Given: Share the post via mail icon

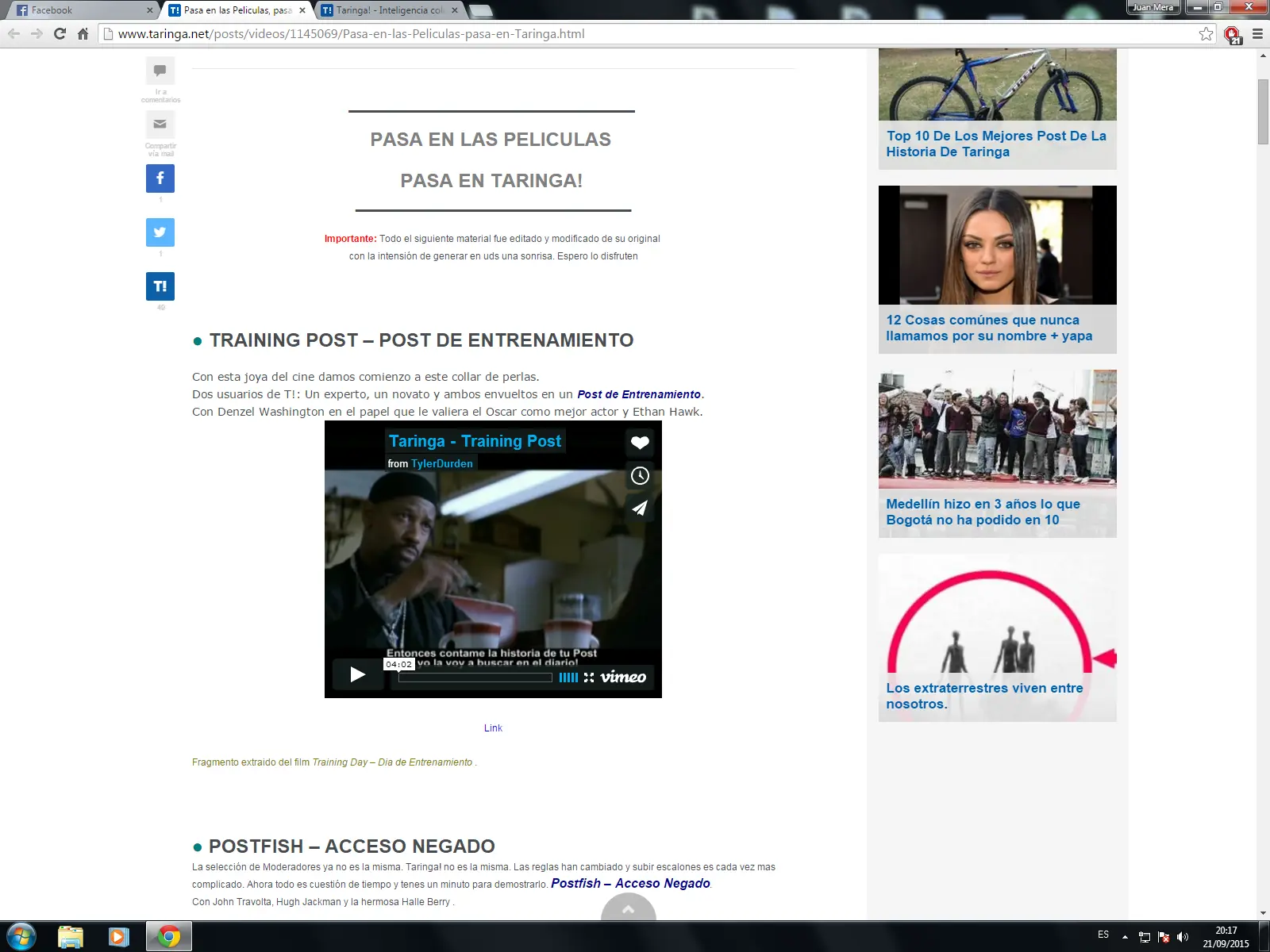Looking at the screenshot, I should [160, 125].
